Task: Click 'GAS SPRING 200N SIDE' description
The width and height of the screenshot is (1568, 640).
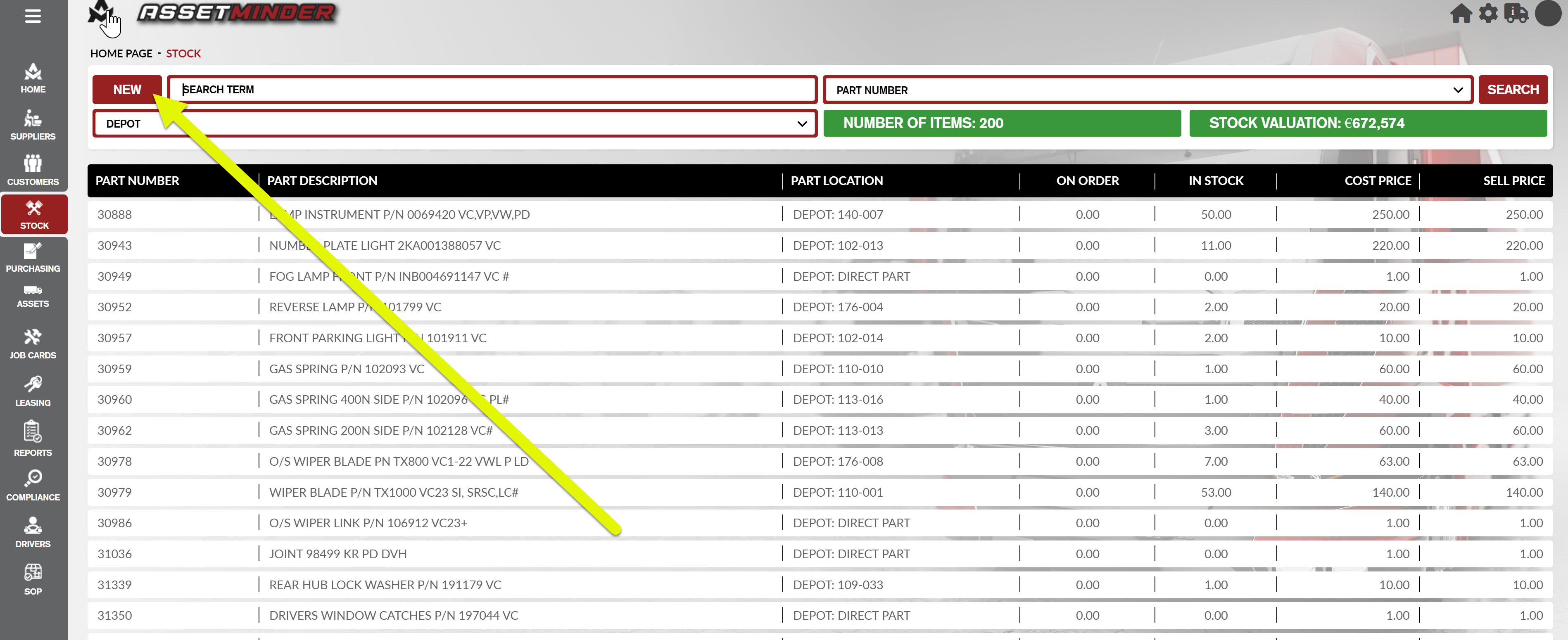Action: [380, 430]
